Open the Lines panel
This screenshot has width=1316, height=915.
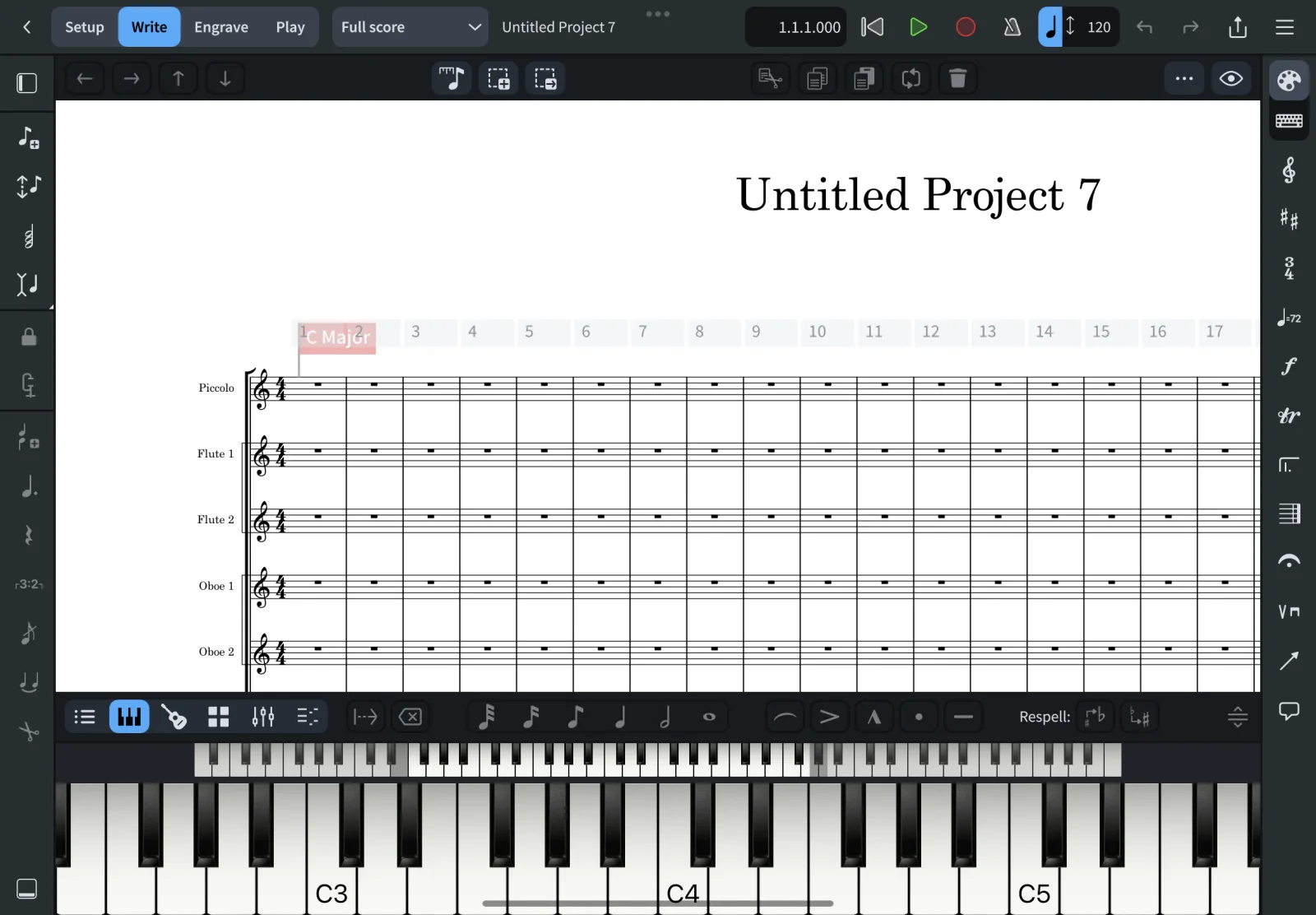[1289, 661]
